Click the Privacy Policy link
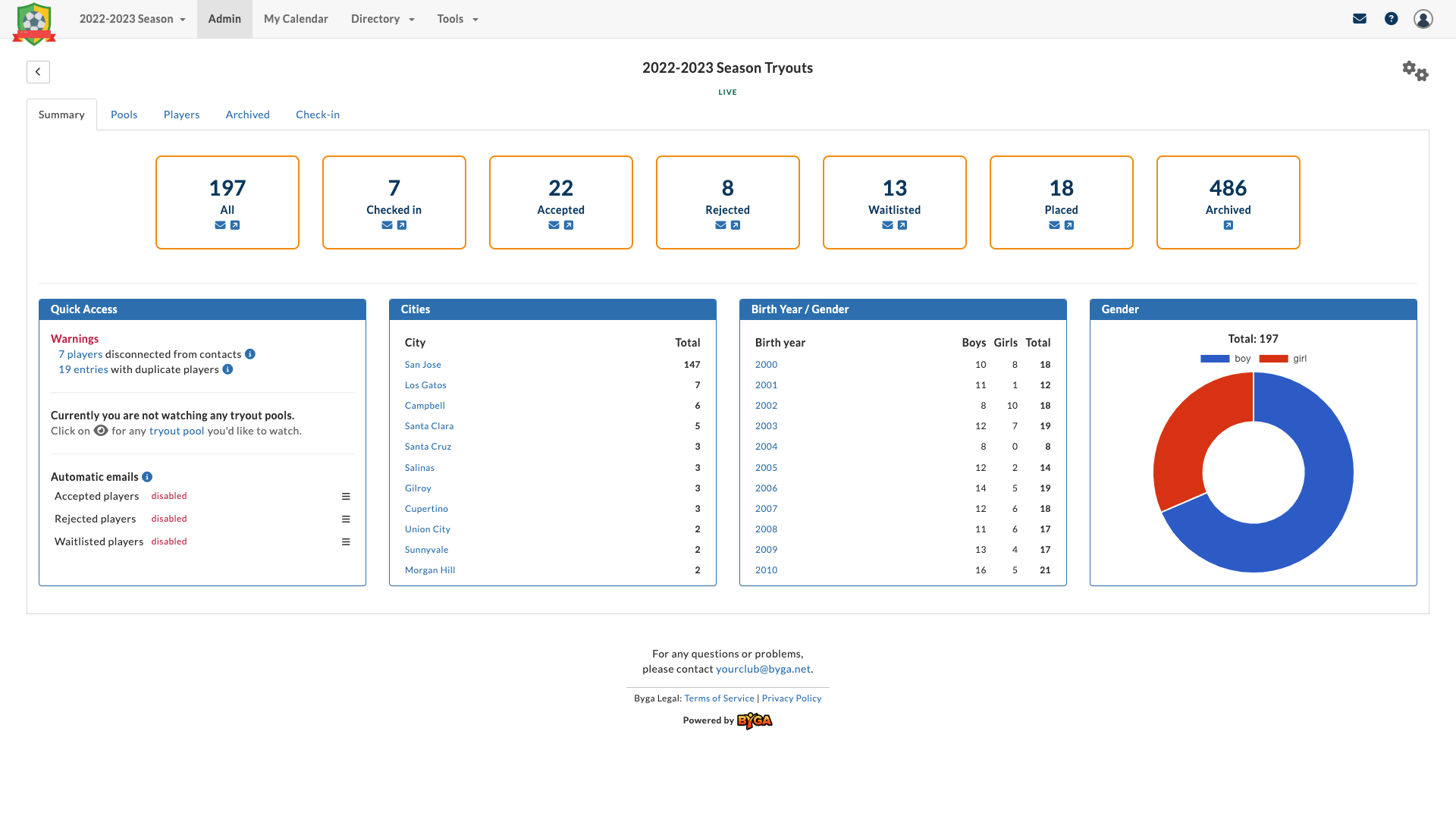Screen dimensions: 1456x819 [x=792, y=698]
